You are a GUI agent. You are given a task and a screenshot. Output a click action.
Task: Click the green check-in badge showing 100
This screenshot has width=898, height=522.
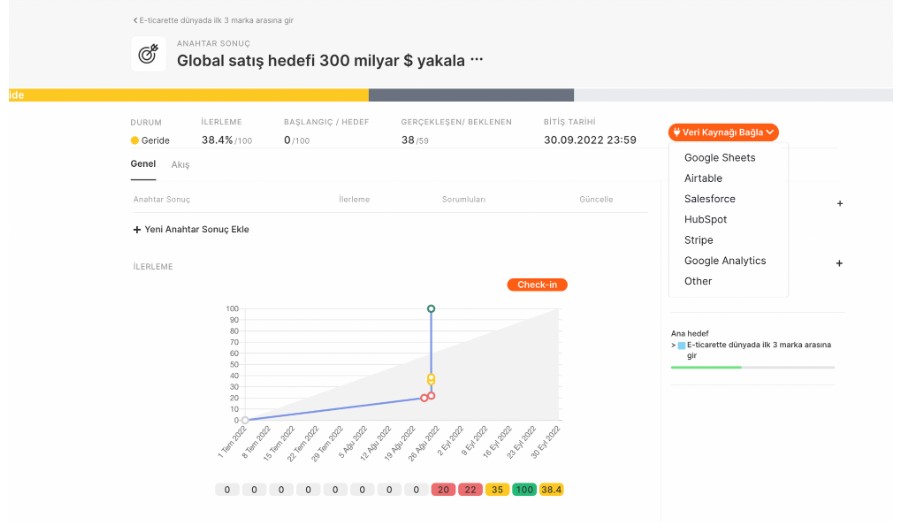coord(524,490)
